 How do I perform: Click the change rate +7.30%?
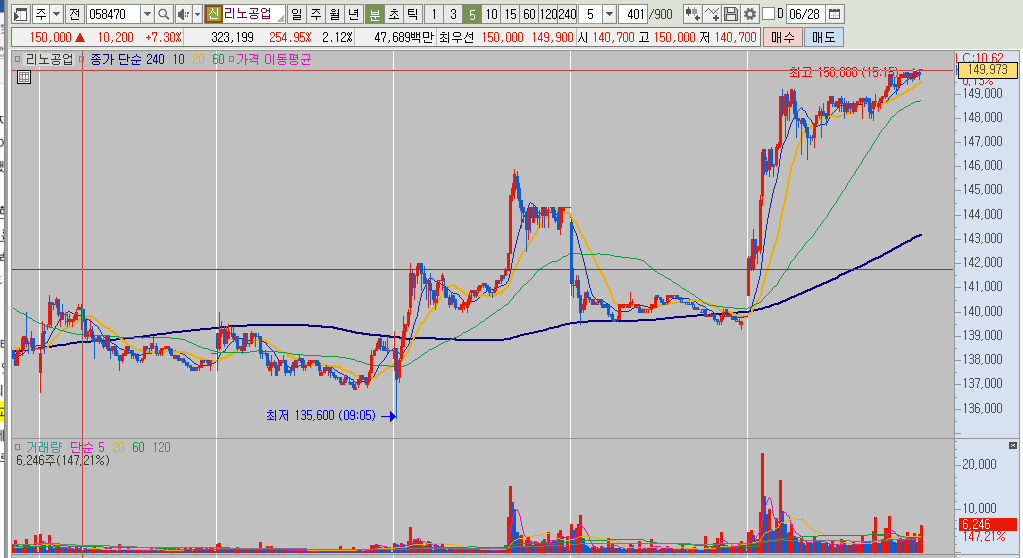coord(163,37)
